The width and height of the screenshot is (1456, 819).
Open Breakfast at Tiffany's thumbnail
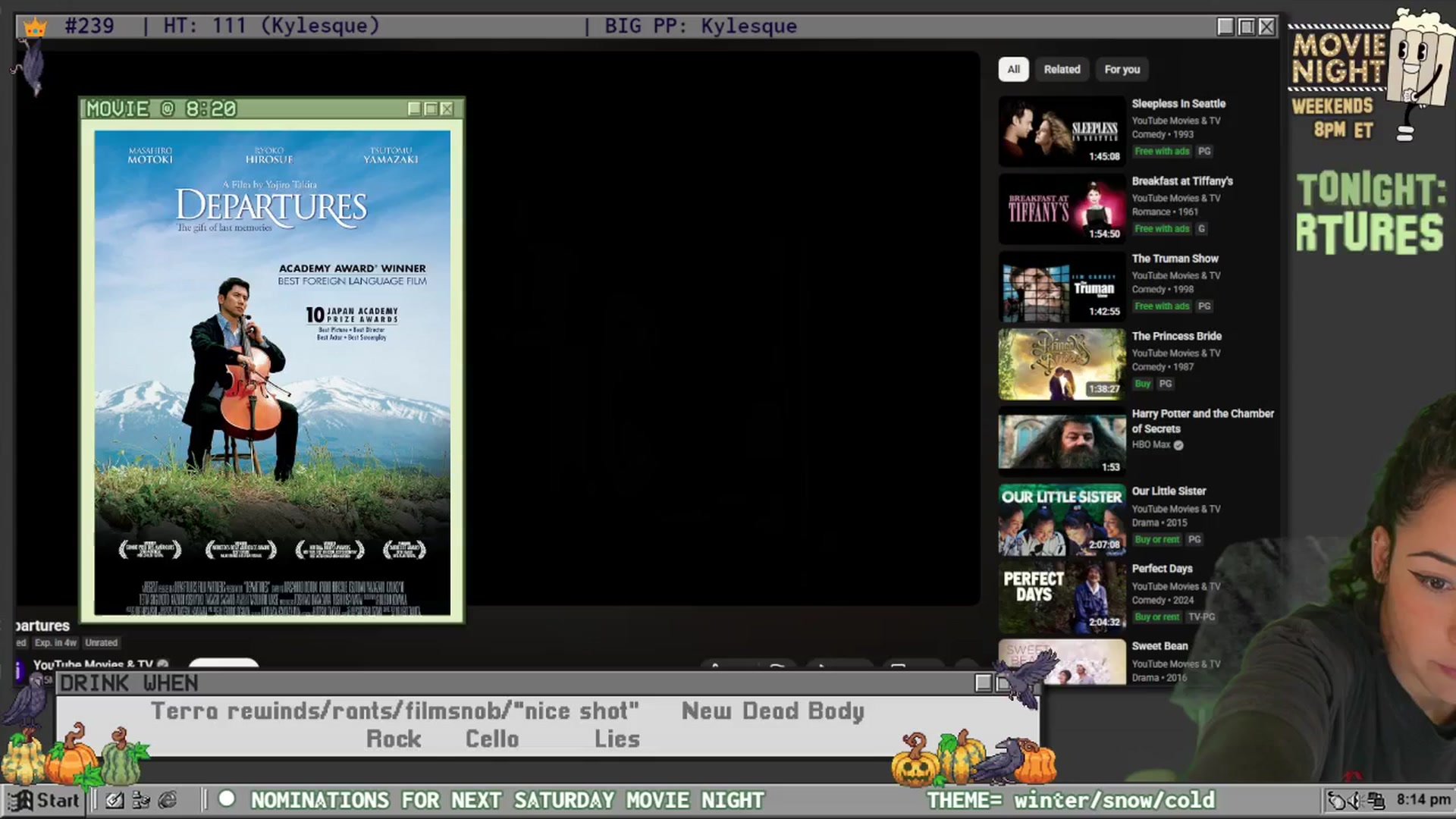pos(1062,209)
